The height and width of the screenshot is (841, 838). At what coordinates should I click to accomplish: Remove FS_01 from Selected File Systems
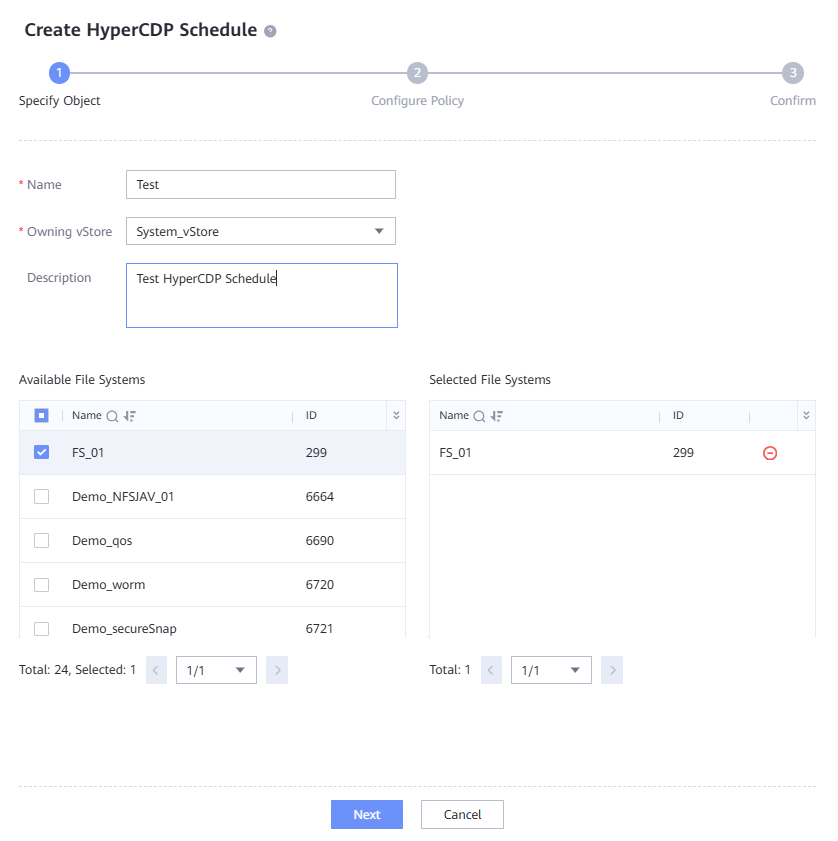[x=770, y=453]
